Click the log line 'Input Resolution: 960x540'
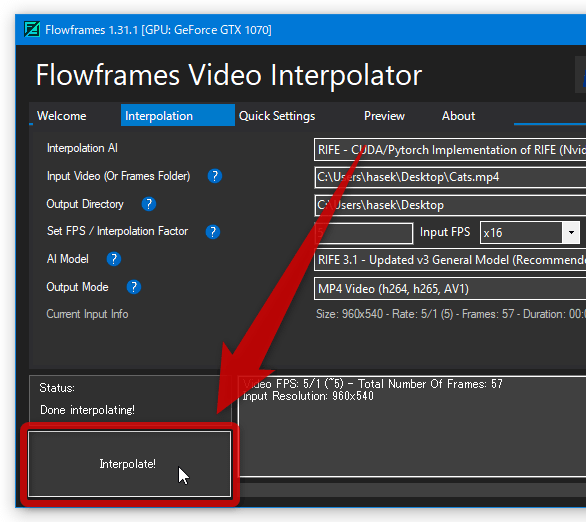Viewport: 586px width, 522px height. click(308, 396)
